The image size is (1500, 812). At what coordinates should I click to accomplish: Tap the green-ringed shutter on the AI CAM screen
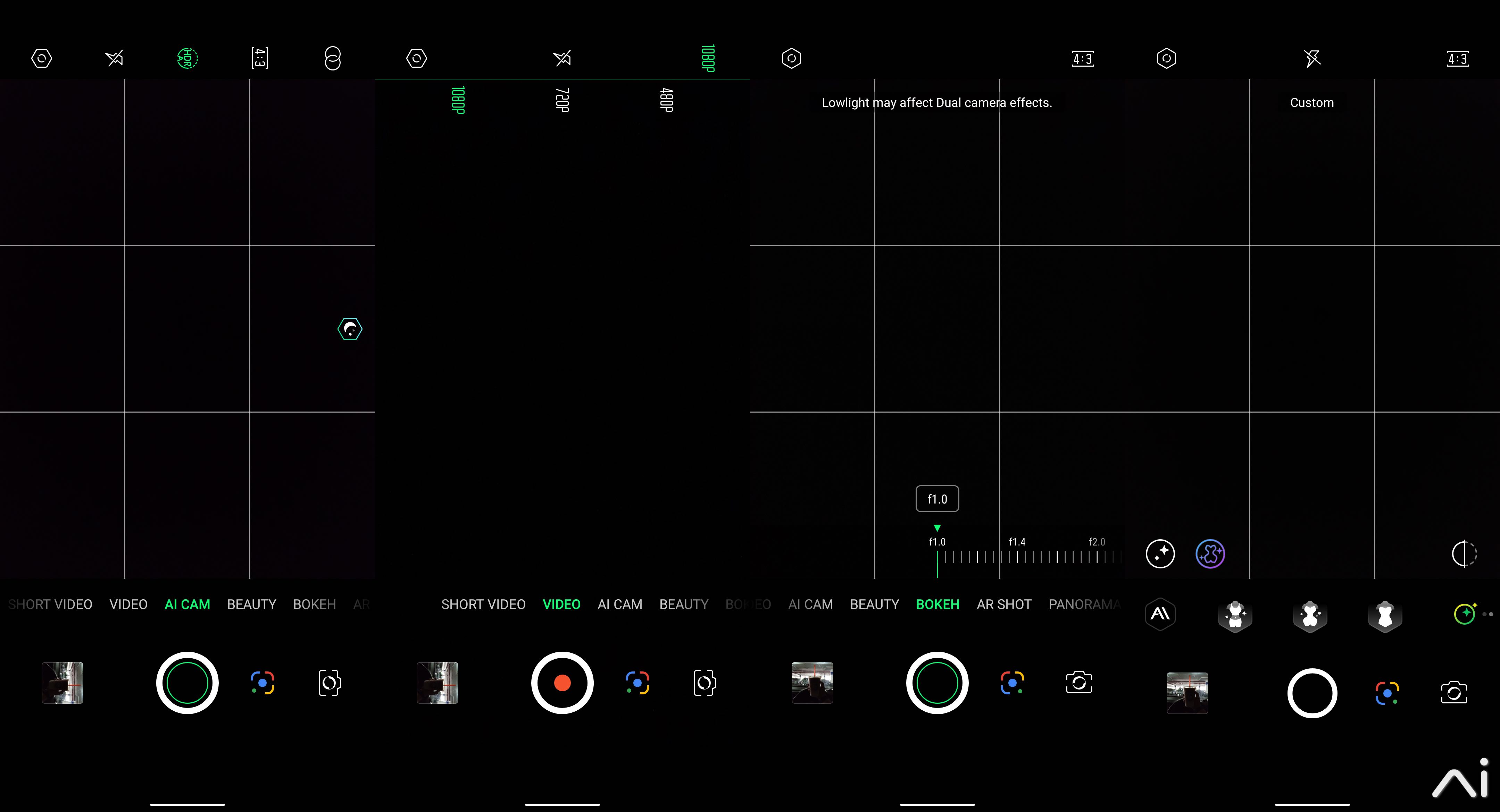[x=187, y=683]
